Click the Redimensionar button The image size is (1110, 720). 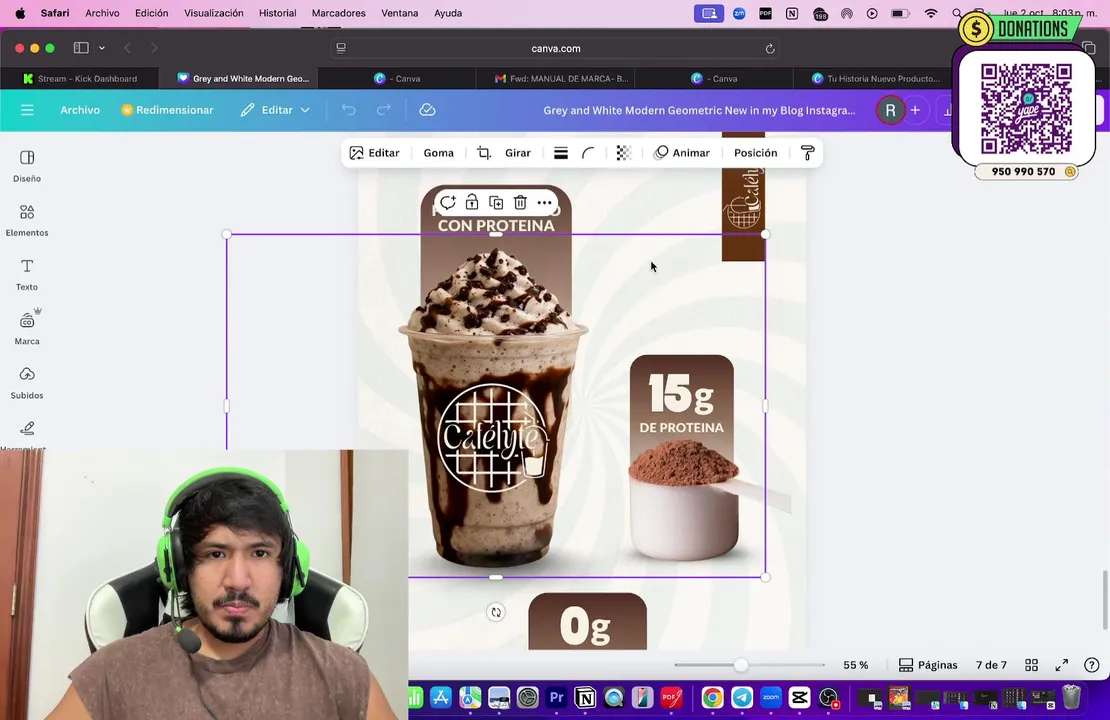167,110
